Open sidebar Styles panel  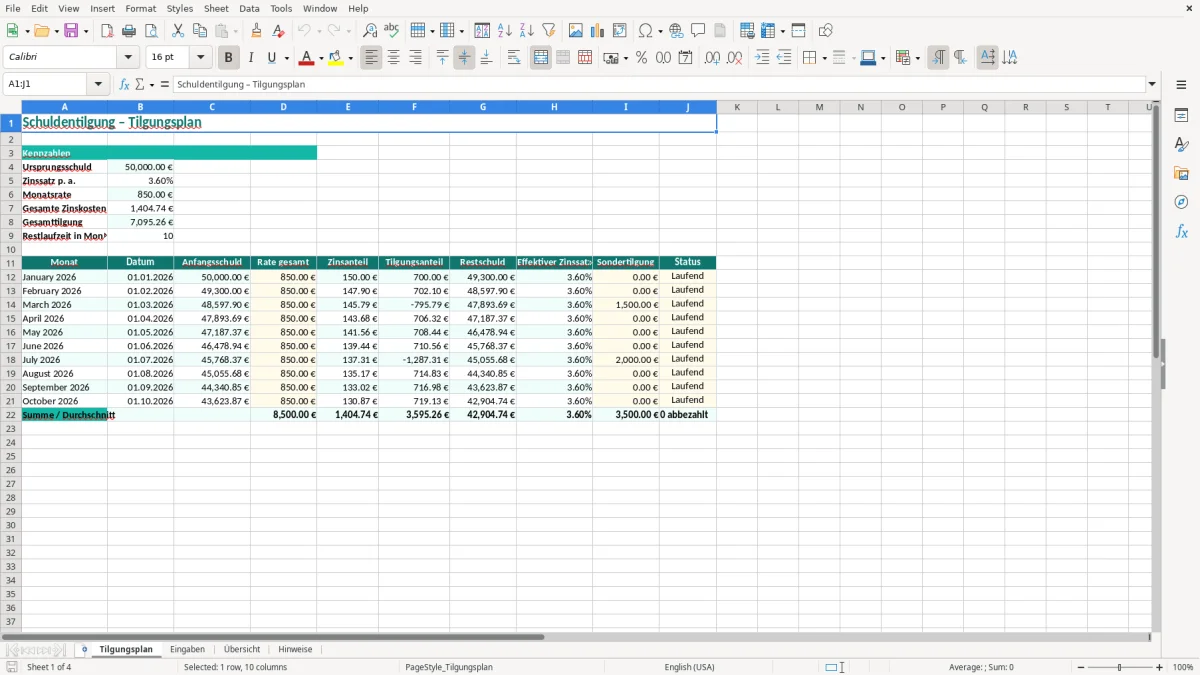pos(1181,145)
